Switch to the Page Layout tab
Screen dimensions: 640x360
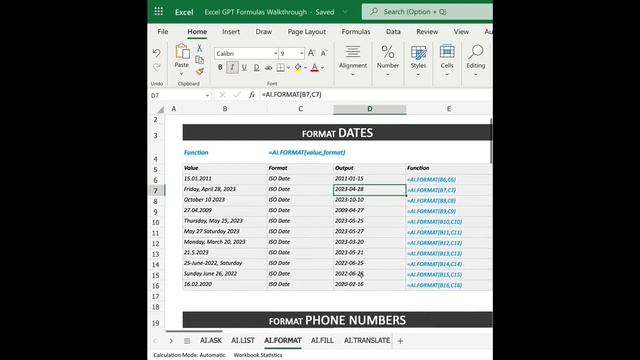307,32
